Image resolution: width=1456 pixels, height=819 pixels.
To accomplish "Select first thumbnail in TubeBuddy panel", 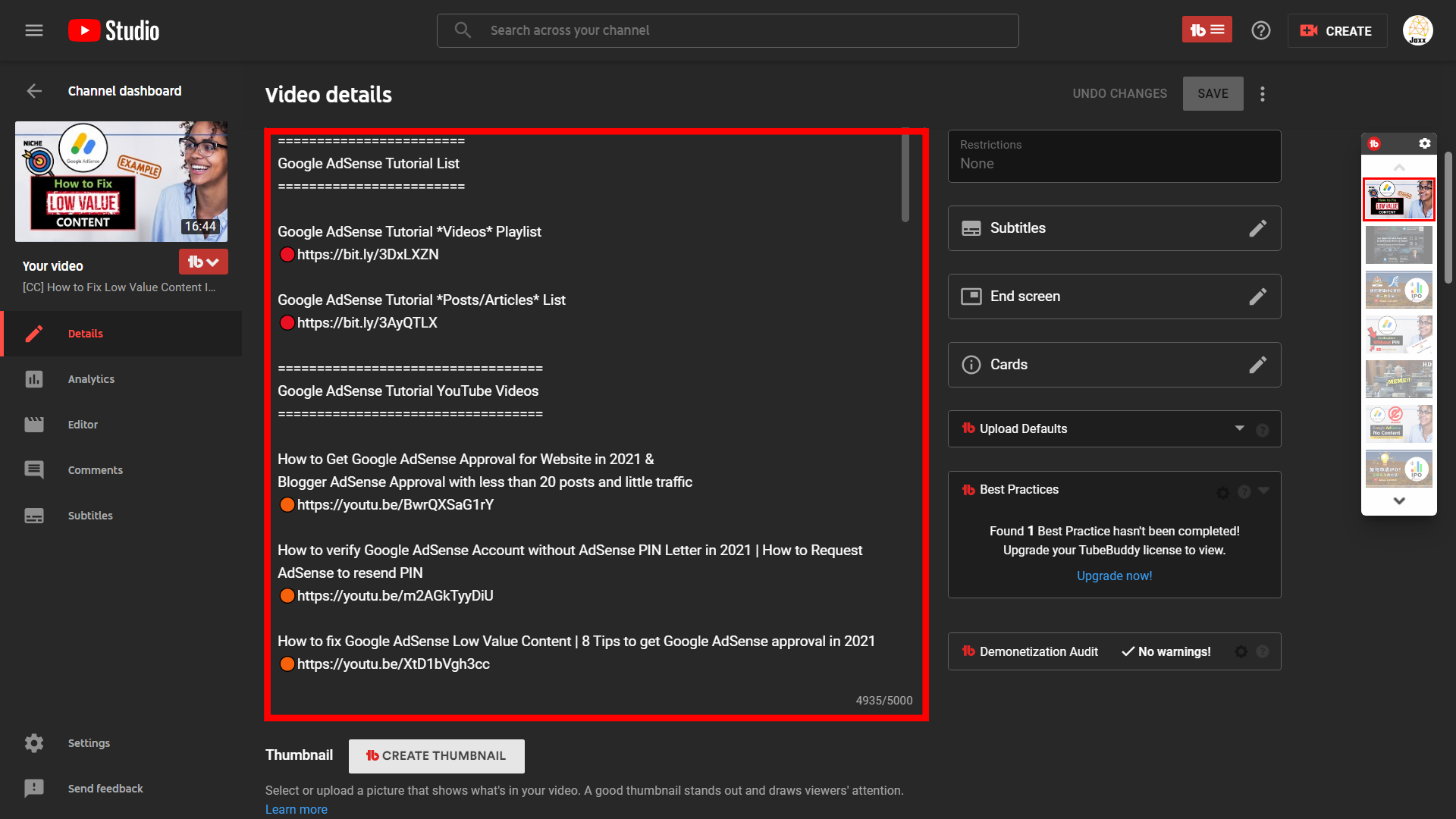I will tap(1399, 200).
